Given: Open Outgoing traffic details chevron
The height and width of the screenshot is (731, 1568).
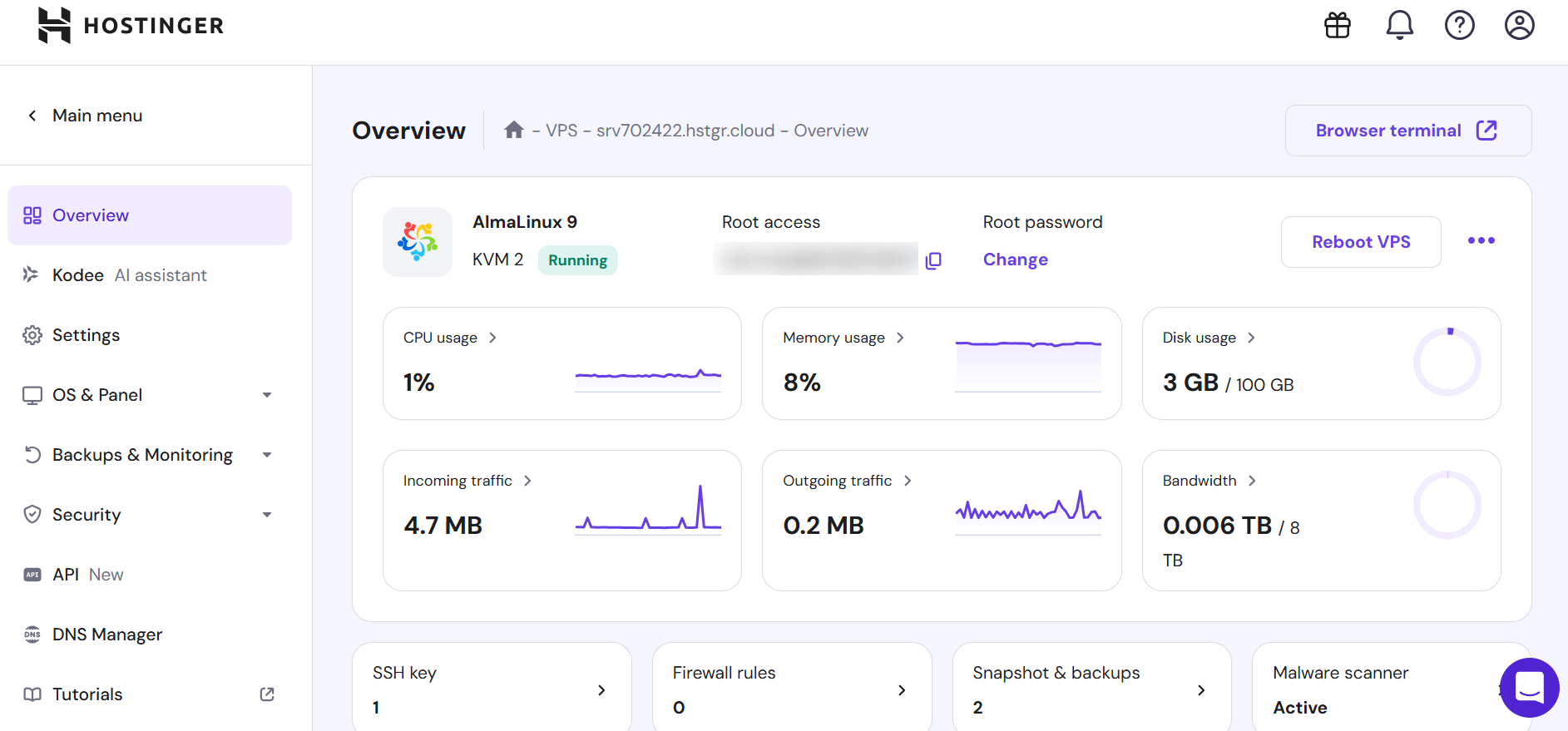Looking at the screenshot, I should click(x=908, y=481).
